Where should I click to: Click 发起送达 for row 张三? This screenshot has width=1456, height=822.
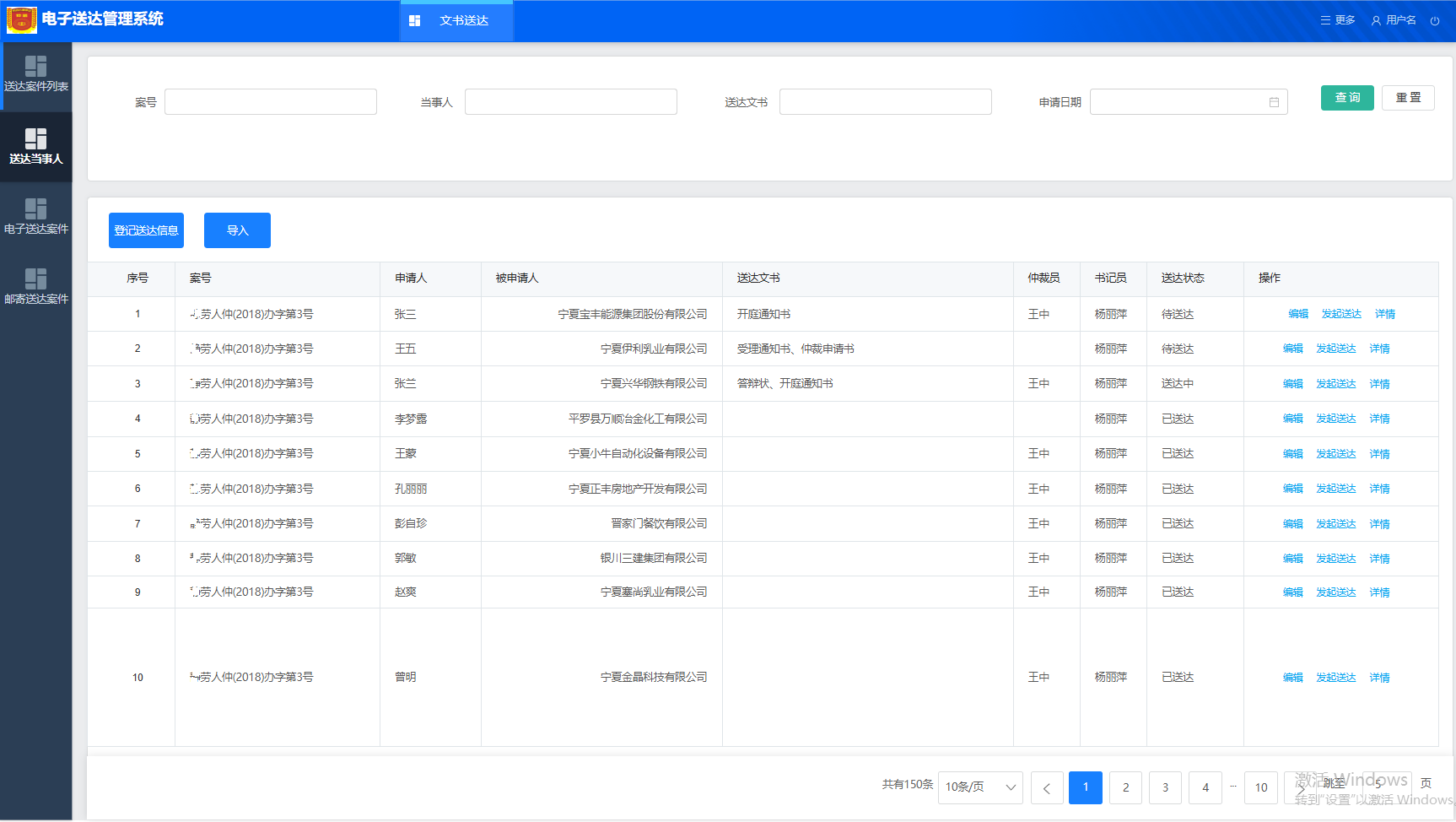pos(1341,314)
